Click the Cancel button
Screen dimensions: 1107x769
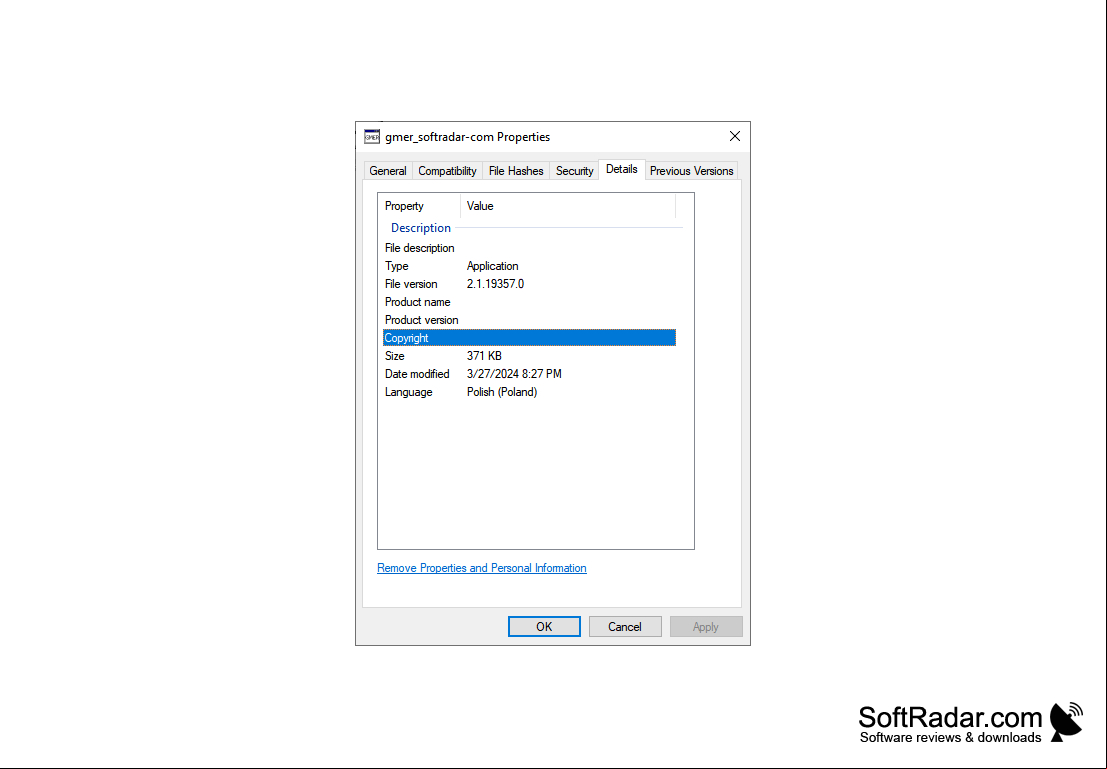(625, 626)
